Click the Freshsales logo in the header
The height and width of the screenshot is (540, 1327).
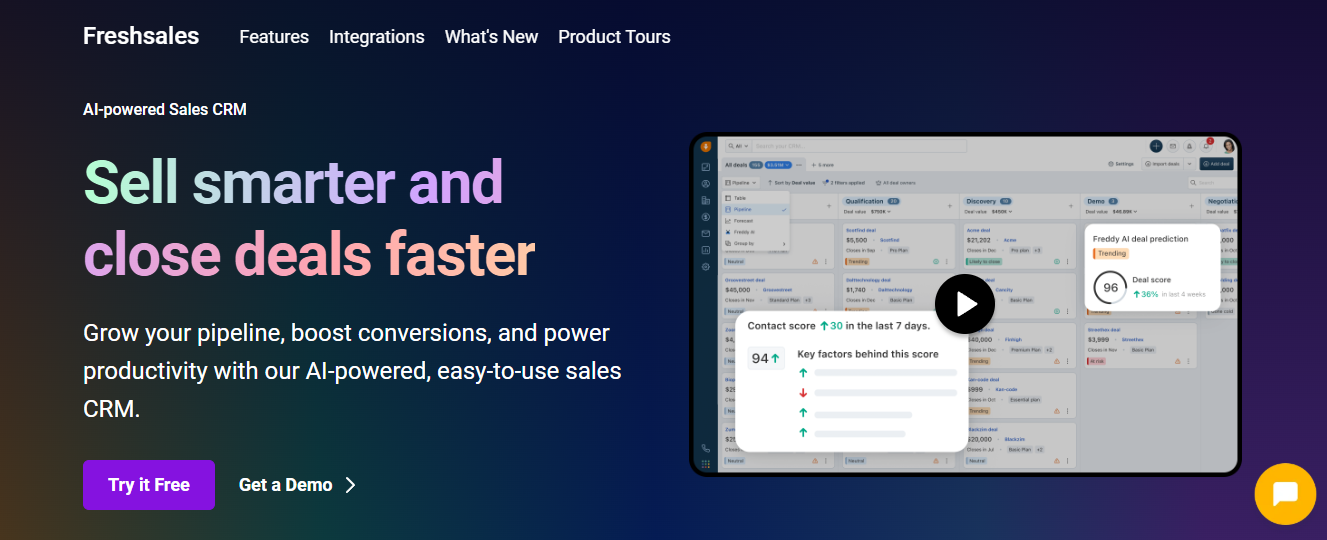coord(141,36)
